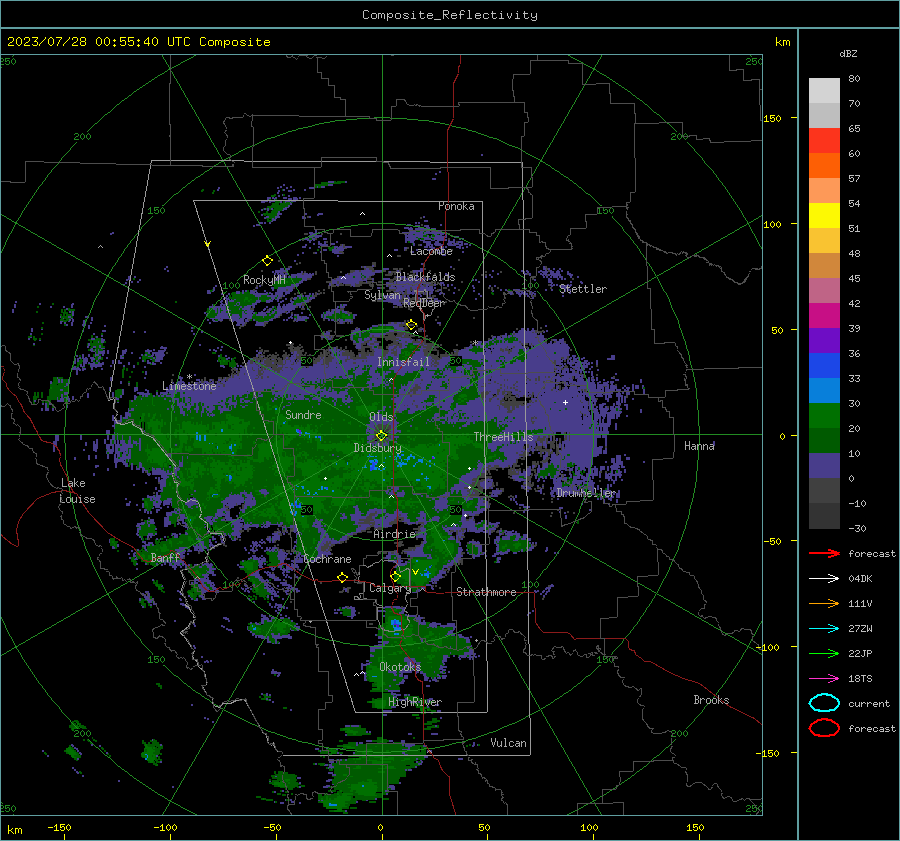Click the HighRiver town label
This screenshot has height=841, width=900.
415,702
